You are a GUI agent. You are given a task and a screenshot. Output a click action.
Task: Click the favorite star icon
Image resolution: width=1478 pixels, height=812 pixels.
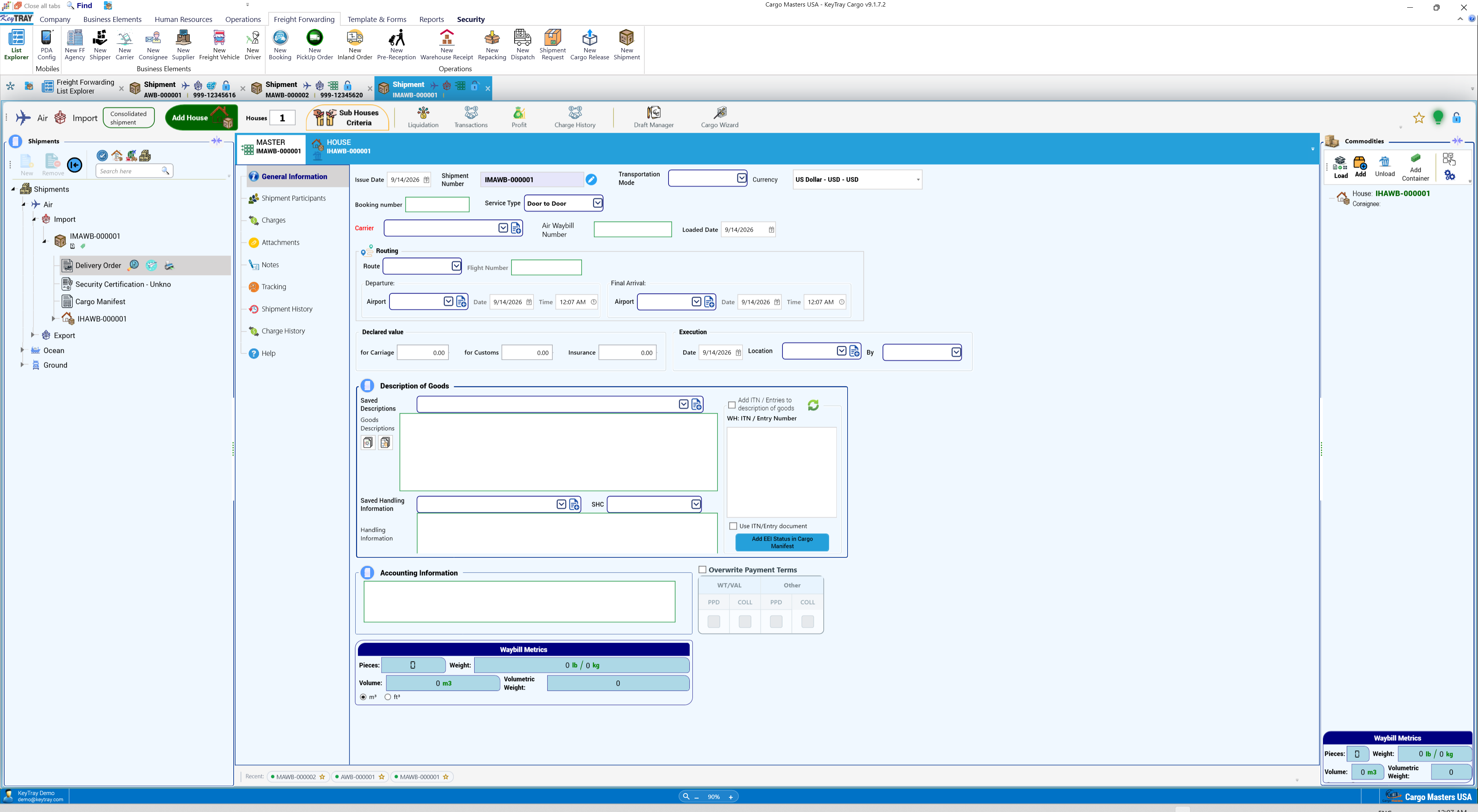point(1418,118)
